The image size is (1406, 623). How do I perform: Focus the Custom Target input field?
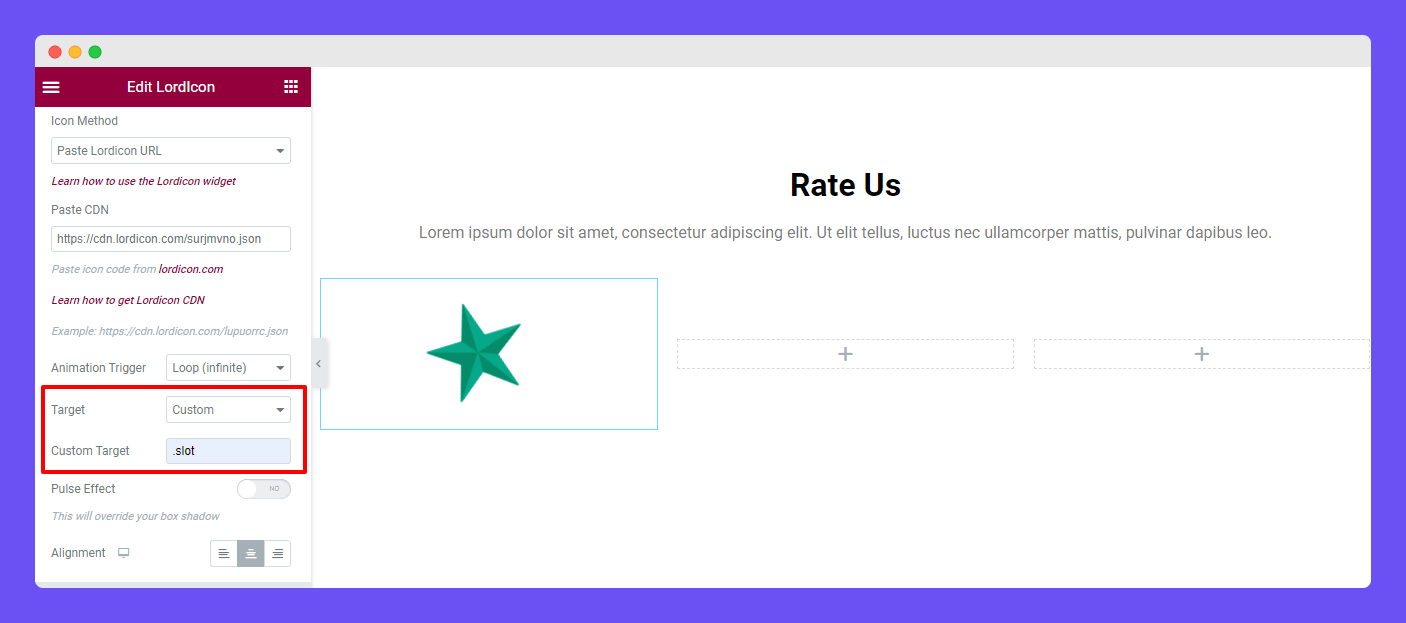click(228, 451)
